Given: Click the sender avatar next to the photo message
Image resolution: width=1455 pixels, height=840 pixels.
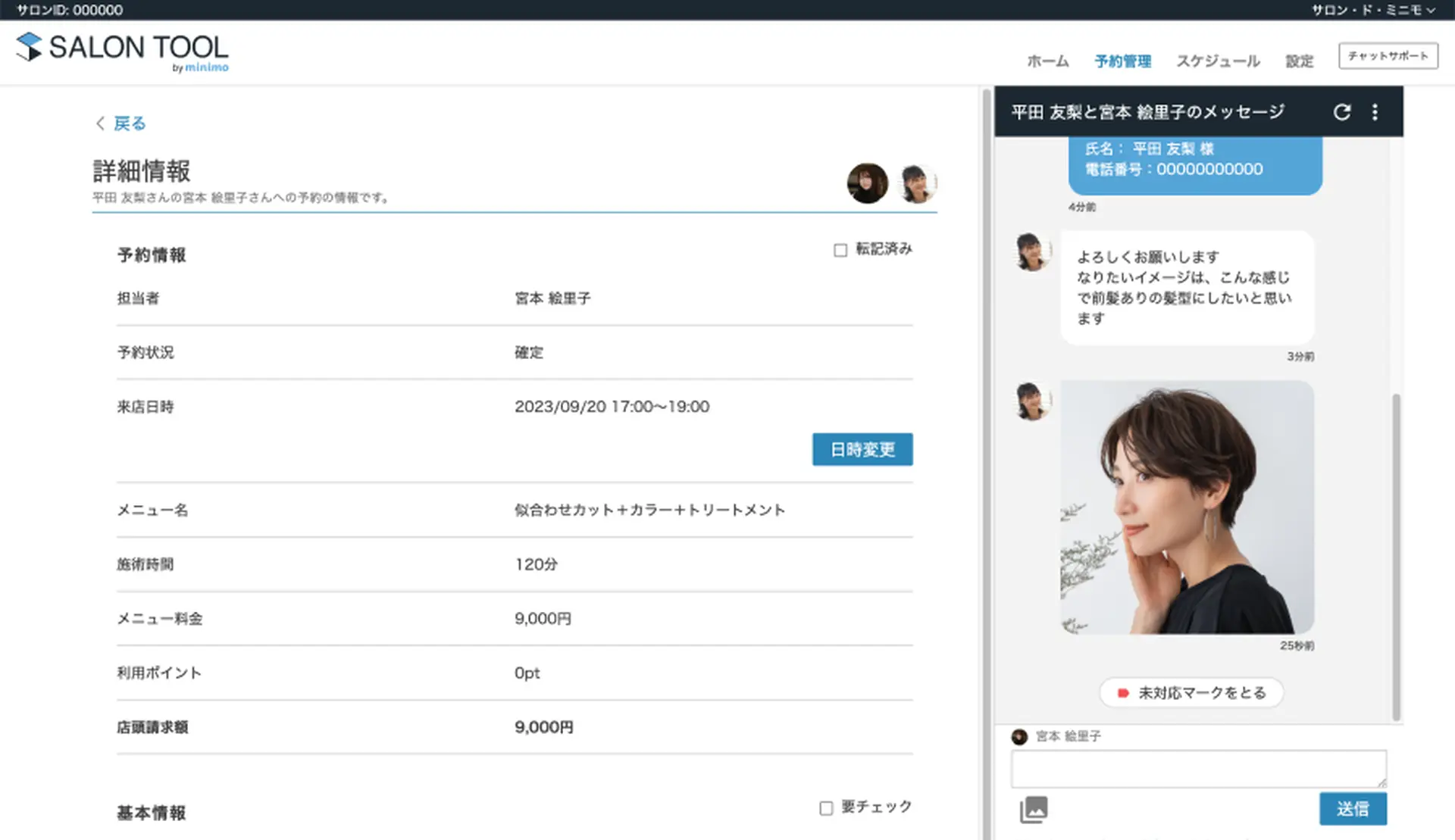Looking at the screenshot, I should pyautogui.click(x=1032, y=401).
